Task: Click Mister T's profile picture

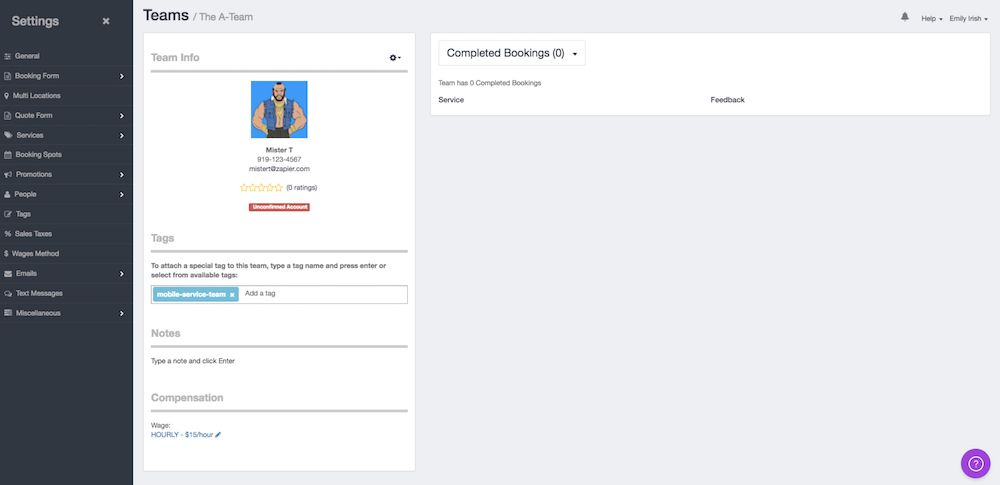Action: [x=279, y=109]
